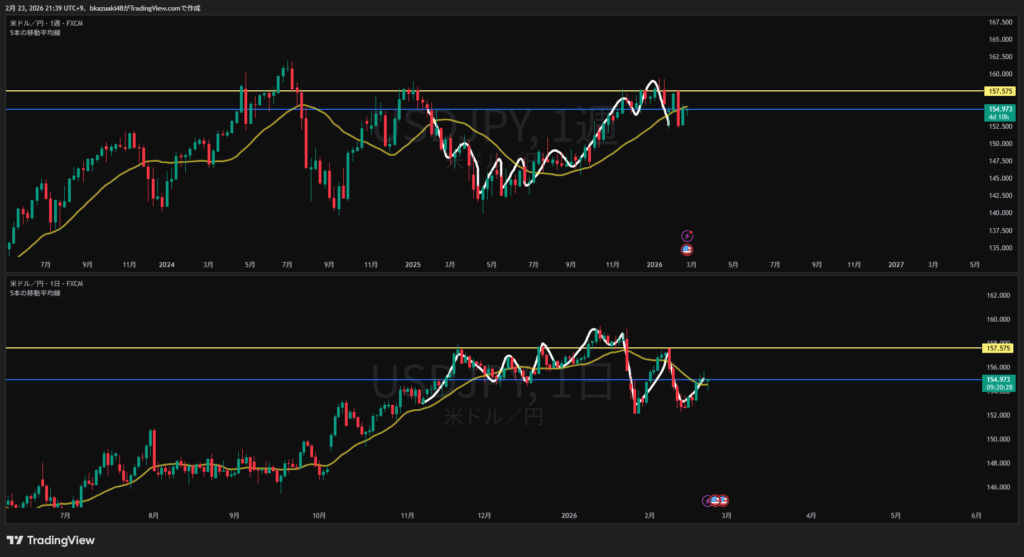Select the 2026 label on daily time axis

coord(569,516)
